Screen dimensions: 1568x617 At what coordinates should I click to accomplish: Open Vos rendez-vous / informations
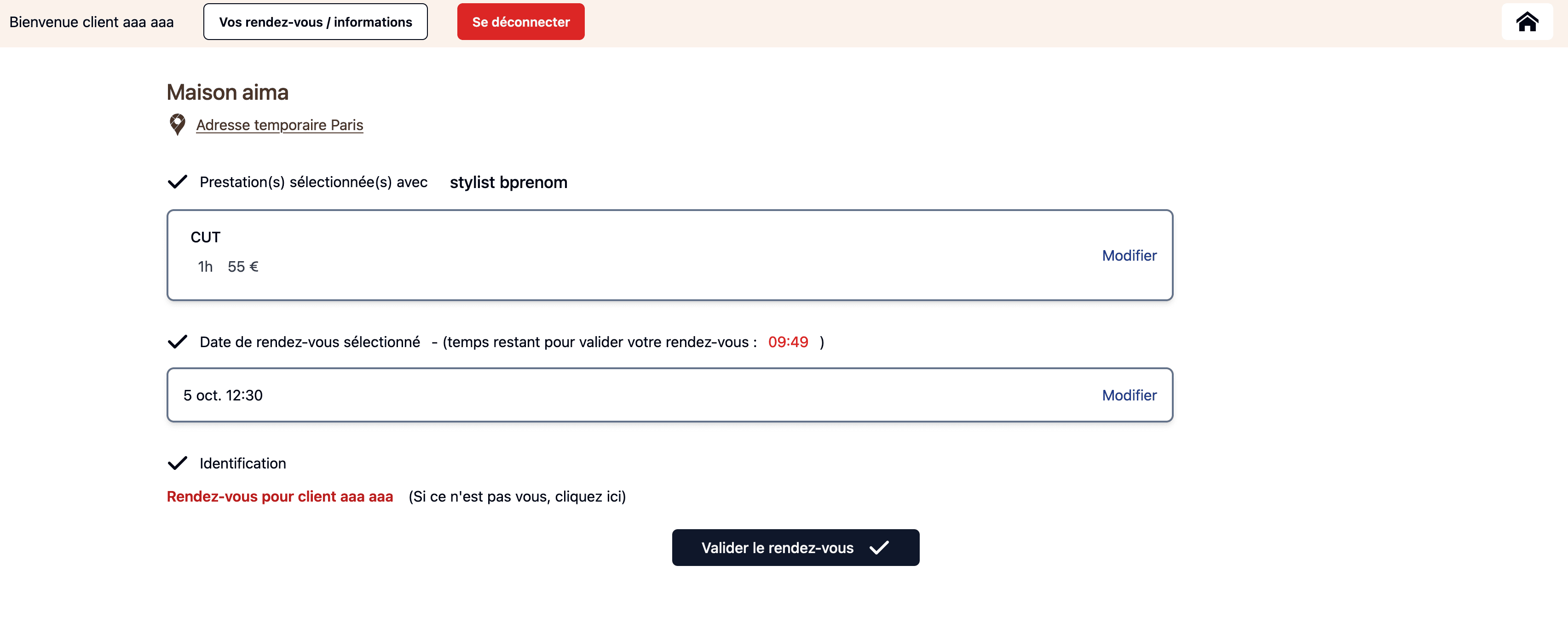(x=315, y=22)
